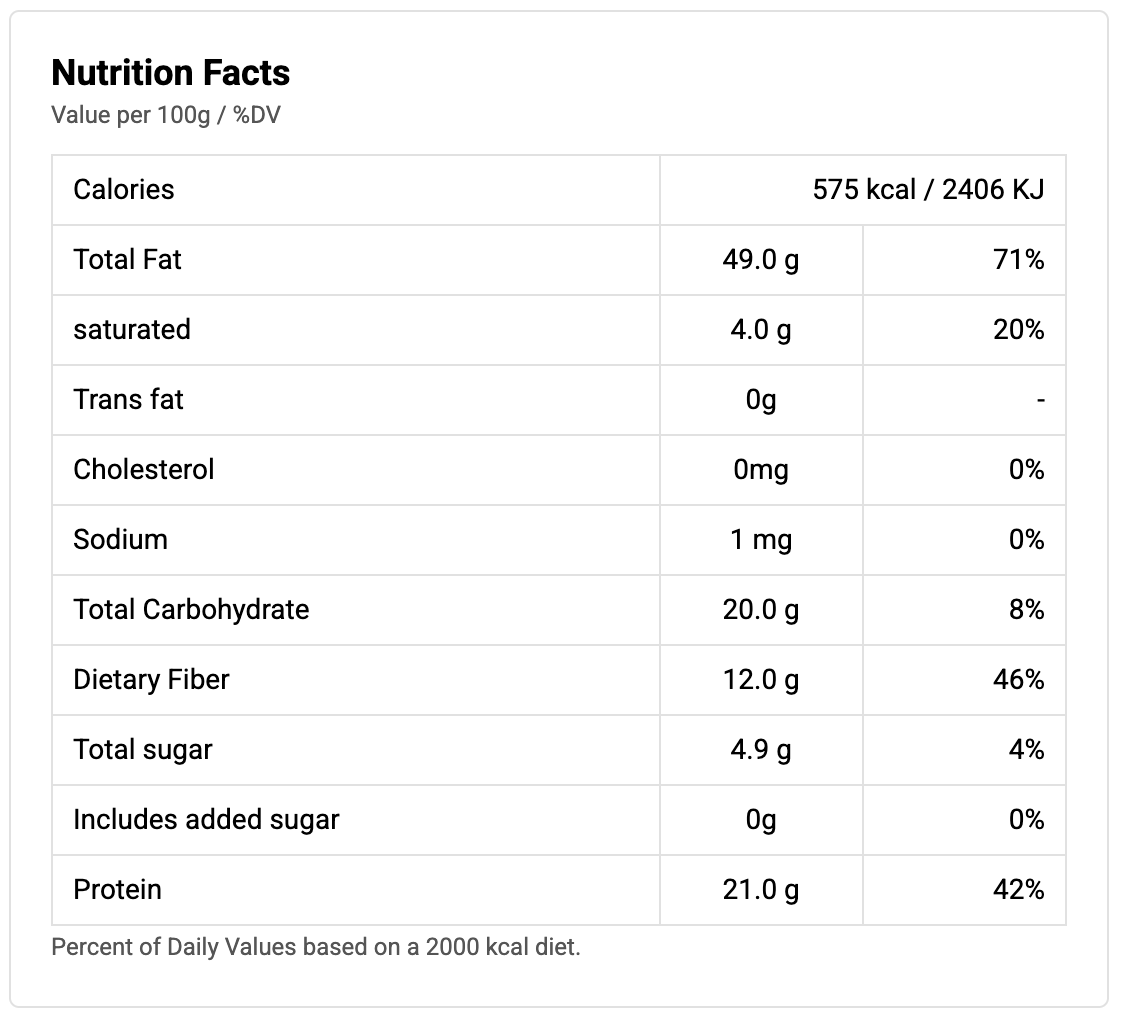1124x1018 pixels.
Task: Click the Nutrition Facts heading
Action: [170, 73]
